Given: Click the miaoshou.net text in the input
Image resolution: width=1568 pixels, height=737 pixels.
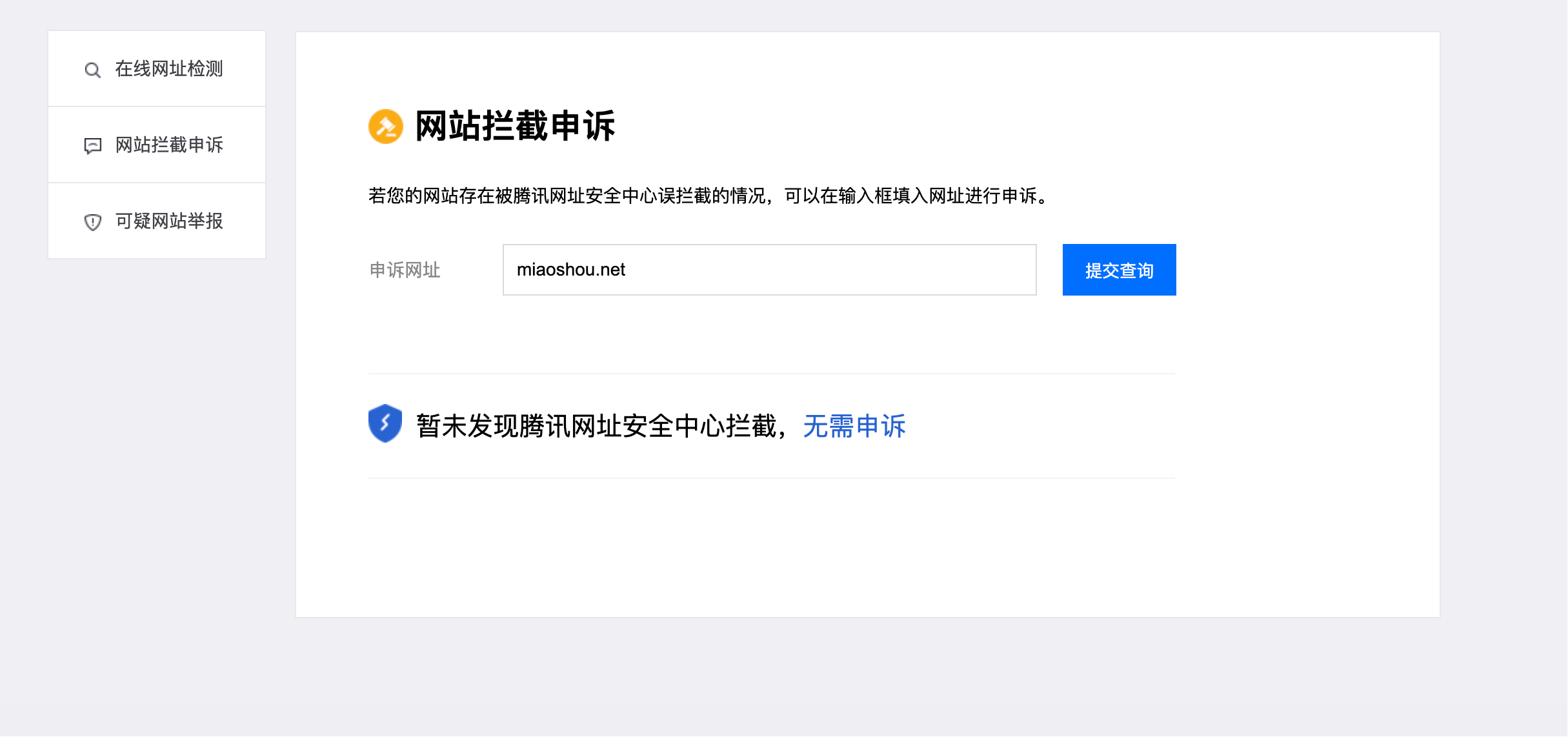Looking at the screenshot, I should click(x=571, y=270).
